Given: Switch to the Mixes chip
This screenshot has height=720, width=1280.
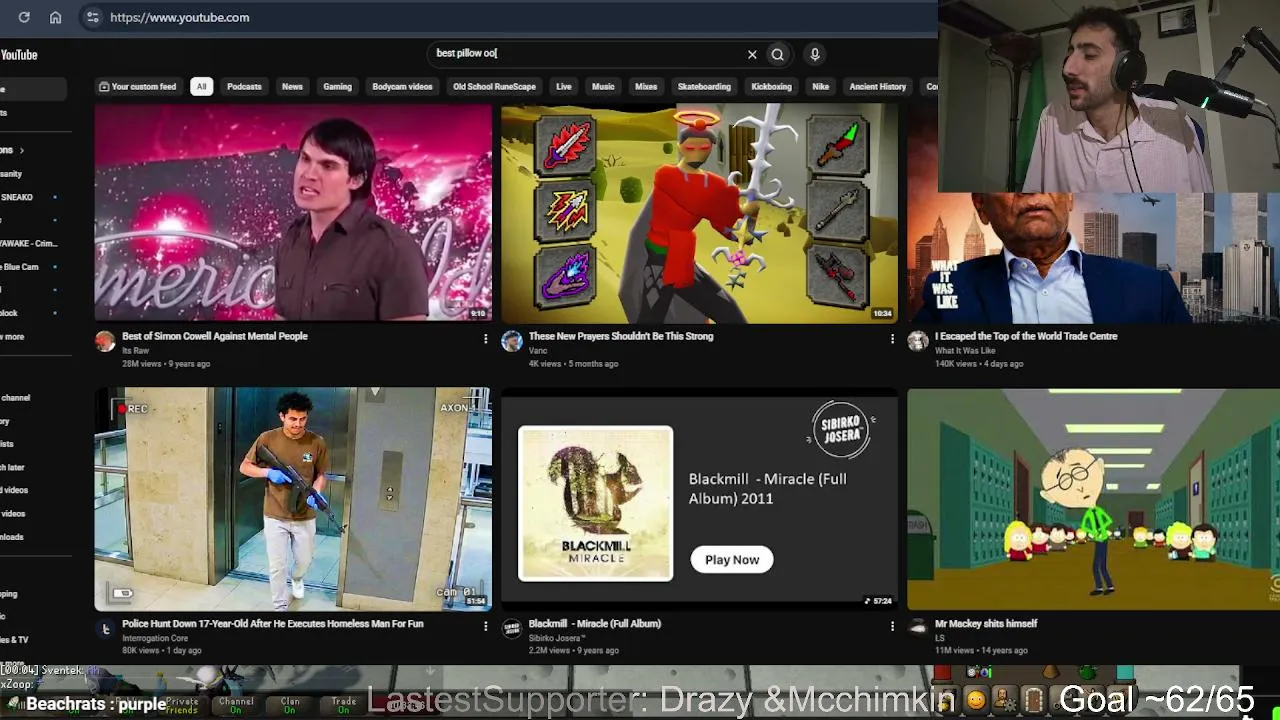Looking at the screenshot, I should [x=646, y=86].
